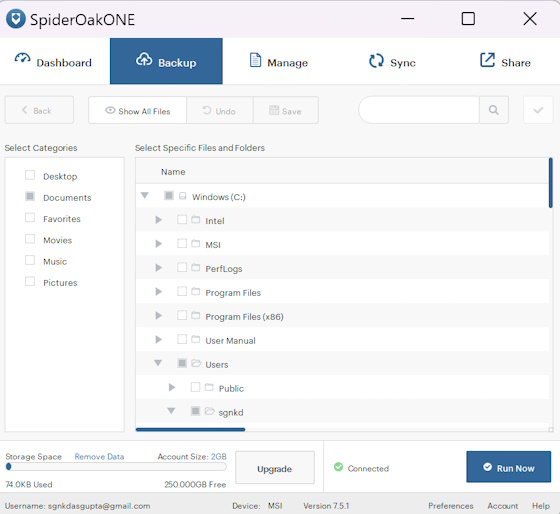Collapse the Users folder
Viewport: 560px width, 514px height.
[158, 363]
